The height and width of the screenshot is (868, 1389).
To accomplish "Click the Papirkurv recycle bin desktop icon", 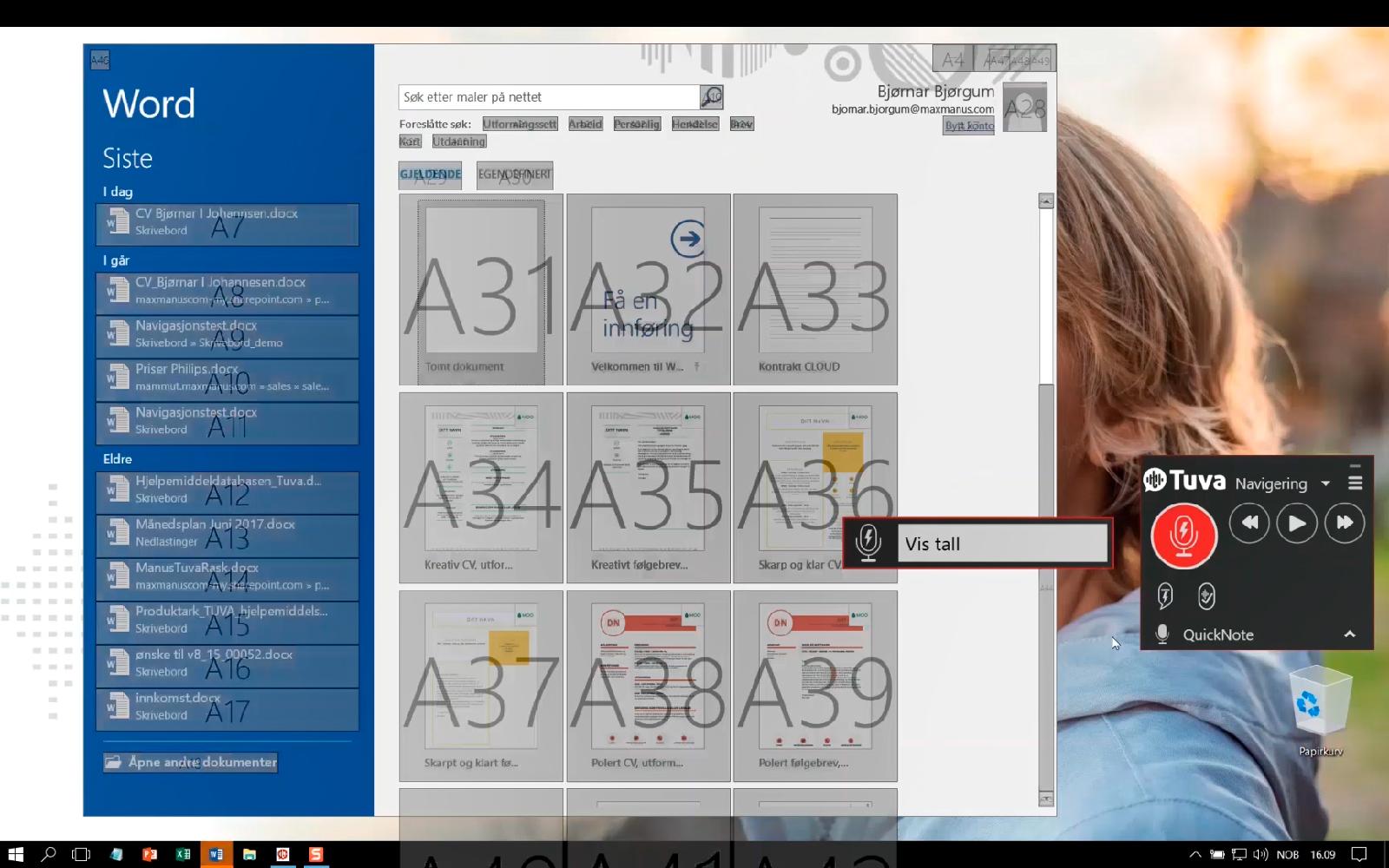I will click(x=1320, y=712).
